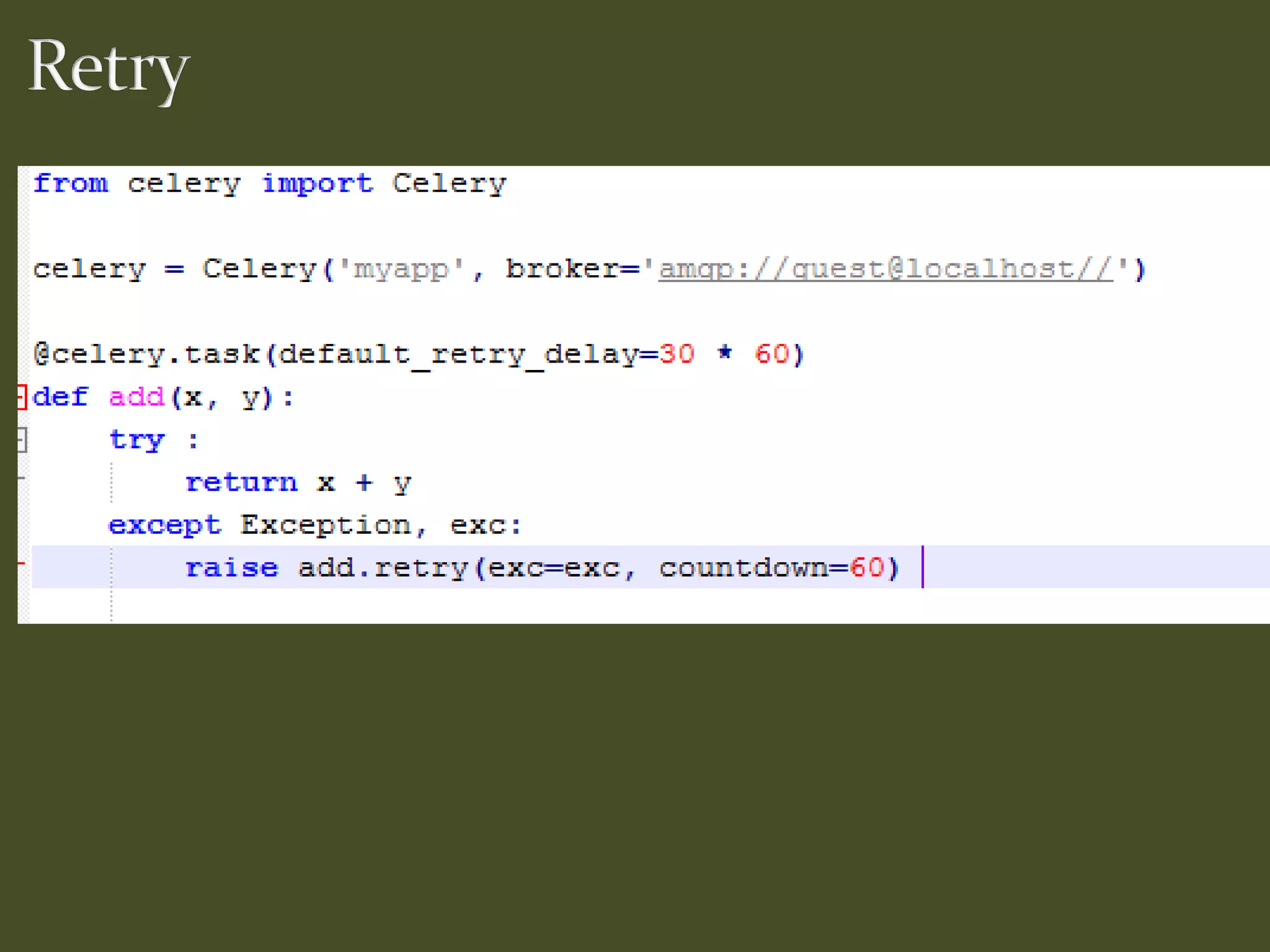Collapse the 'try :' block fold marker
Screen dimensions: 1270x952
point(22,440)
